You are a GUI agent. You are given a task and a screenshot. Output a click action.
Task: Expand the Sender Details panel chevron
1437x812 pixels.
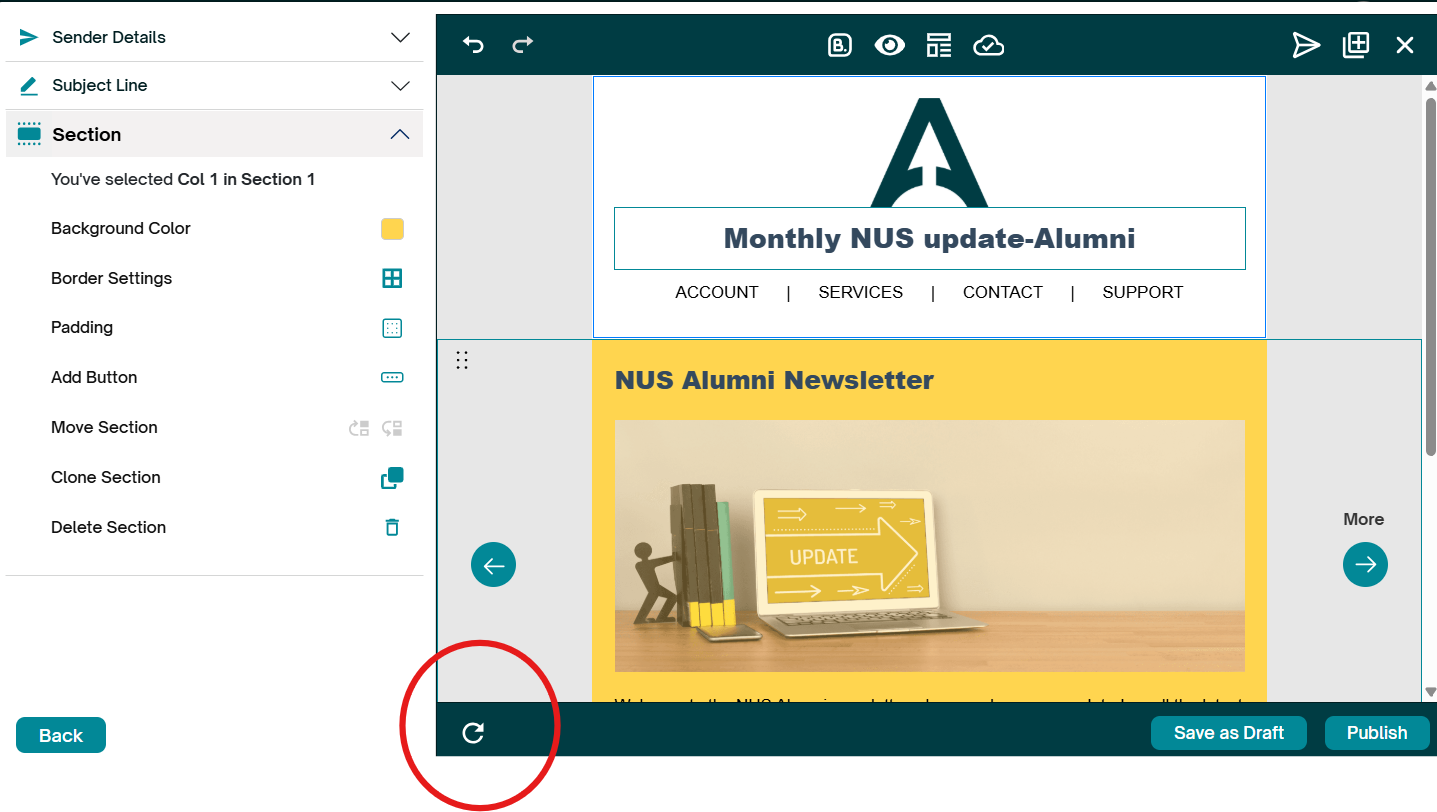click(x=400, y=38)
